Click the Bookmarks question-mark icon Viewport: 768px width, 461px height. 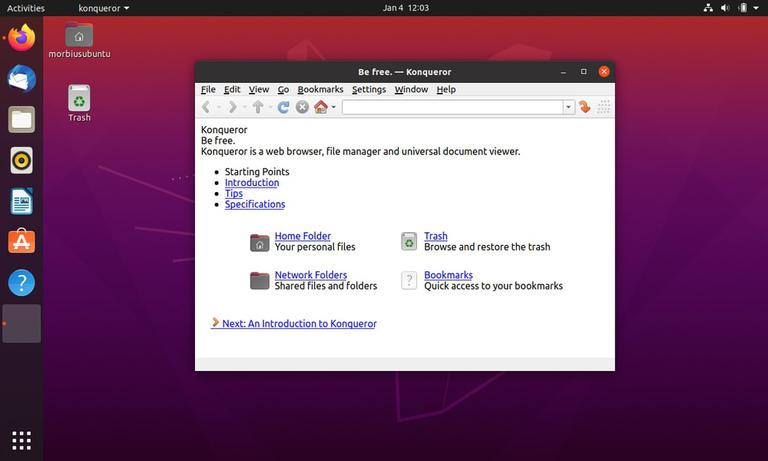(x=409, y=281)
